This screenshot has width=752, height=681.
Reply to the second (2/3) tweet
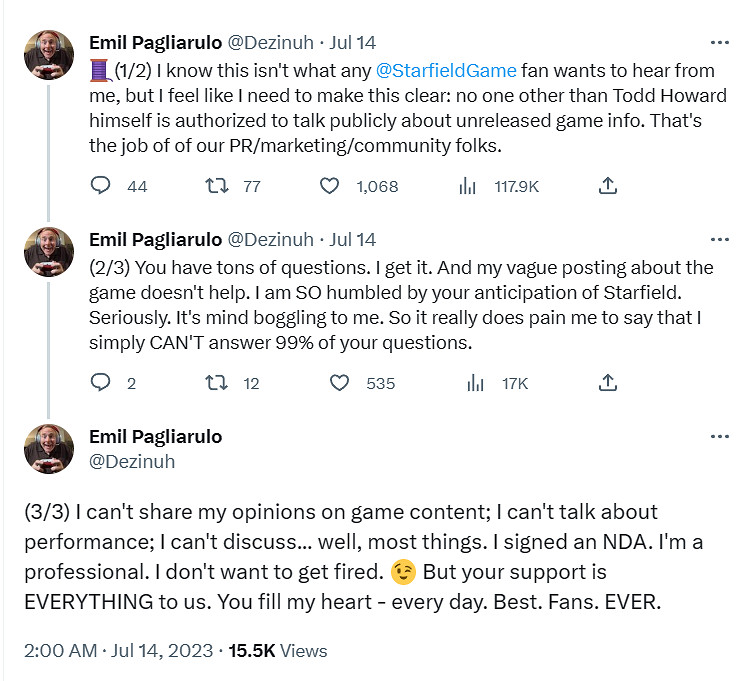tap(100, 383)
